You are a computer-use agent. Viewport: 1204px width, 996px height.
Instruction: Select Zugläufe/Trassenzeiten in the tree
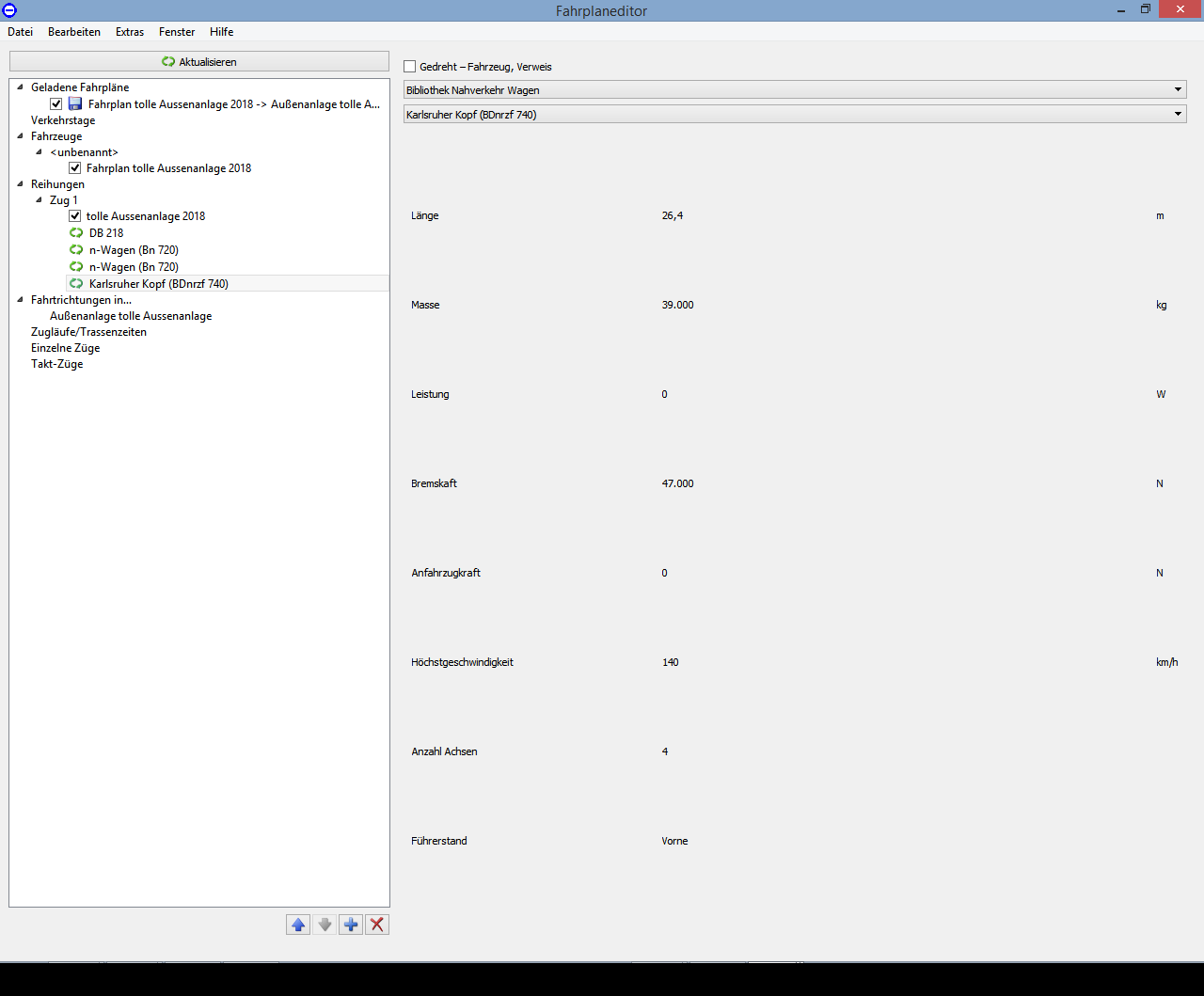[88, 332]
